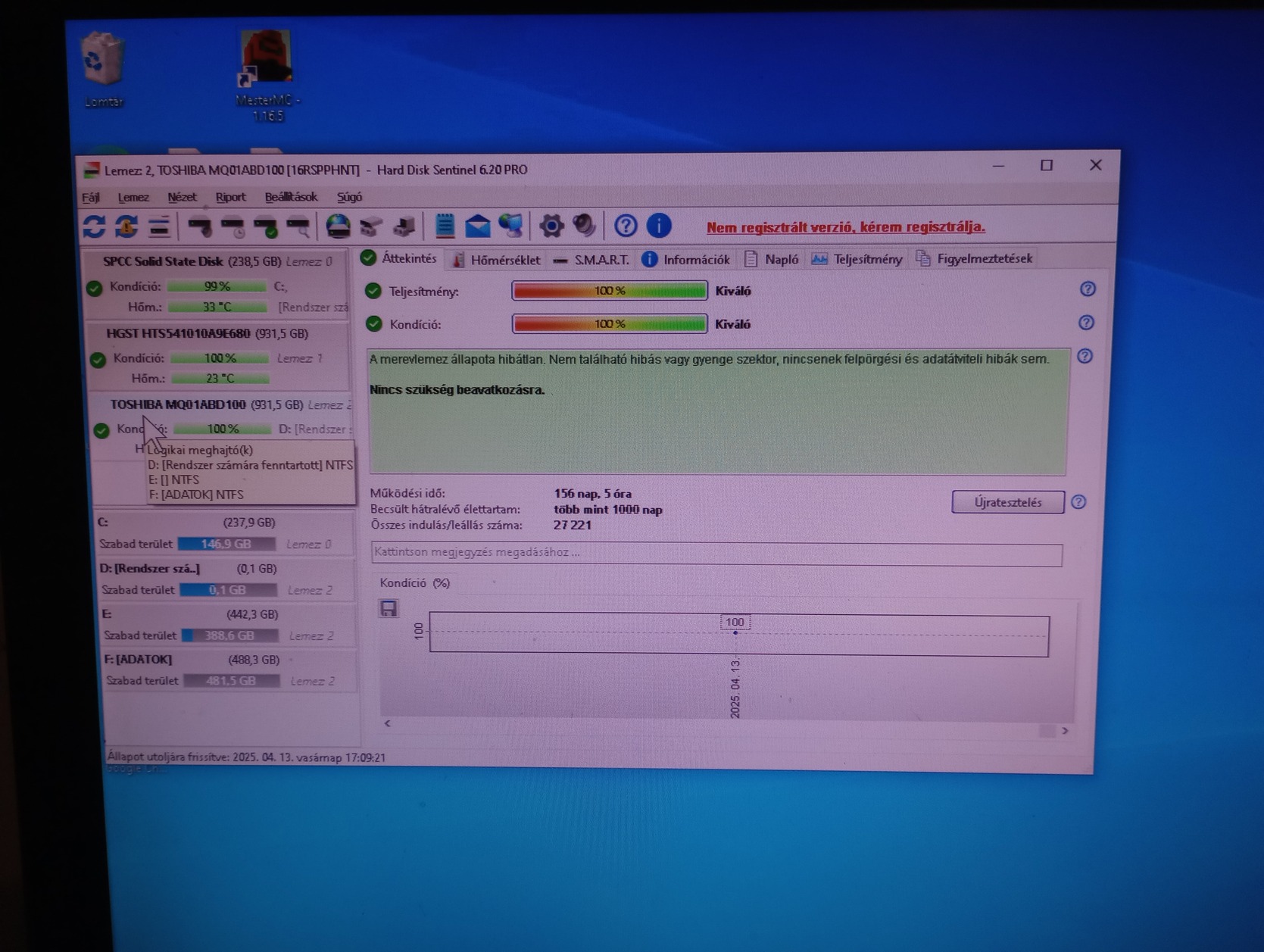Click the disk with green checkmark icon

point(266,226)
